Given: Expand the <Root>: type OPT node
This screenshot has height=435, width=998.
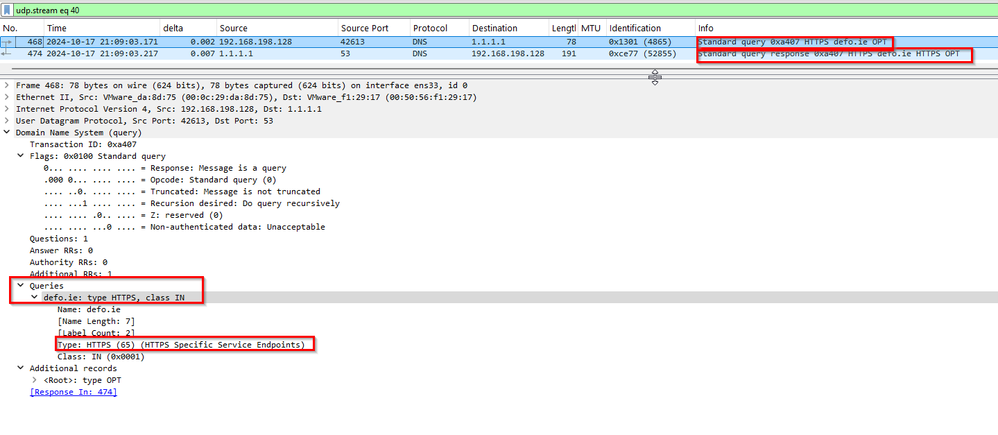Looking at the screenshot, I should (x=34, y=380).
